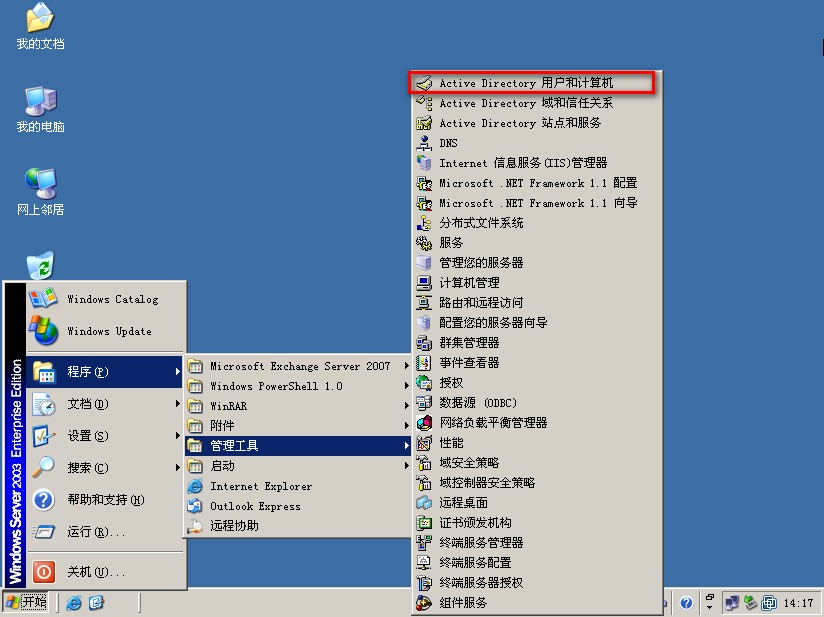824x617 pixels.
Task: Click the 性能 icon
Action: (424, 443)
